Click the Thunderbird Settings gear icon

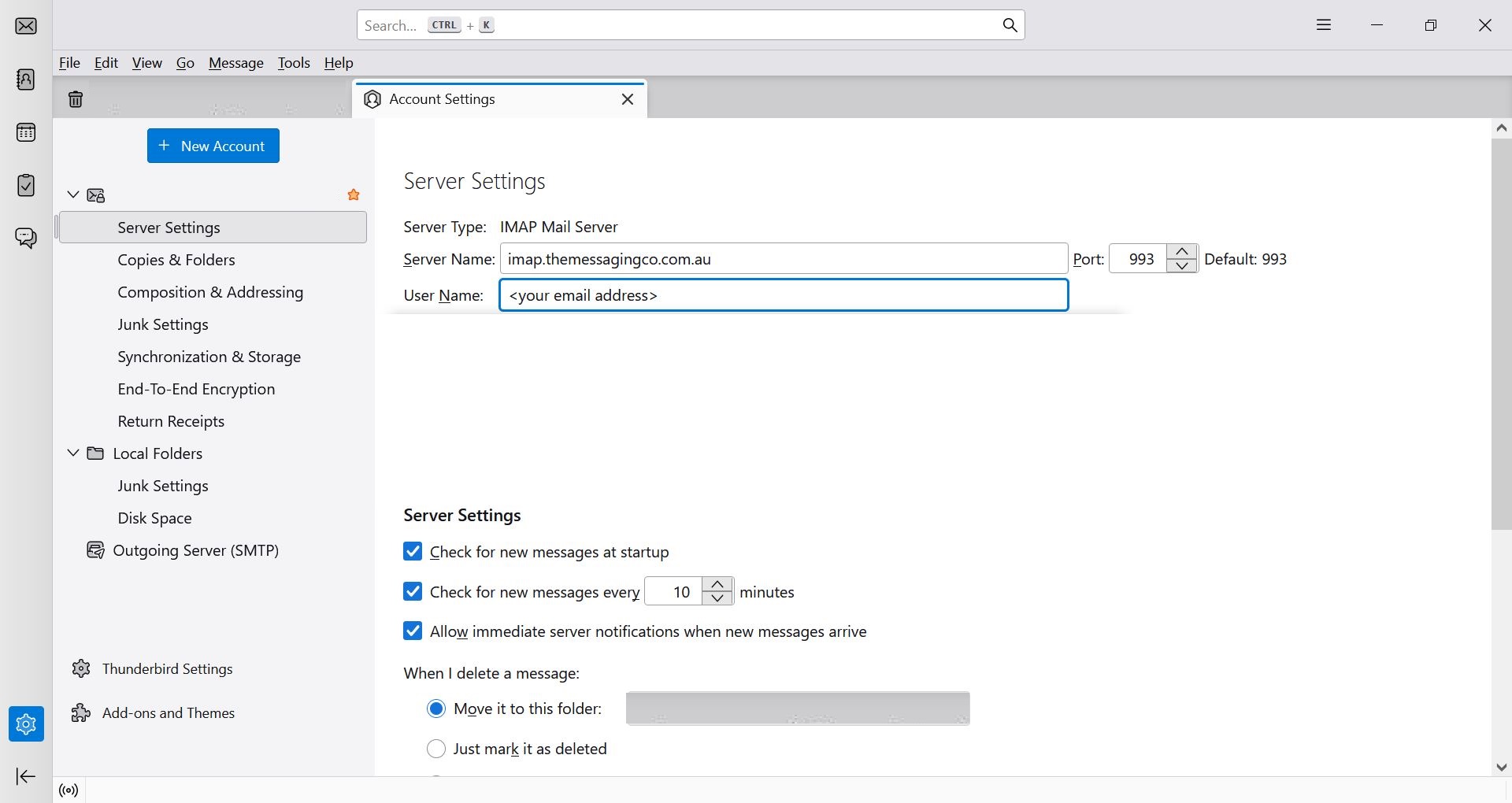pos(81,668)
